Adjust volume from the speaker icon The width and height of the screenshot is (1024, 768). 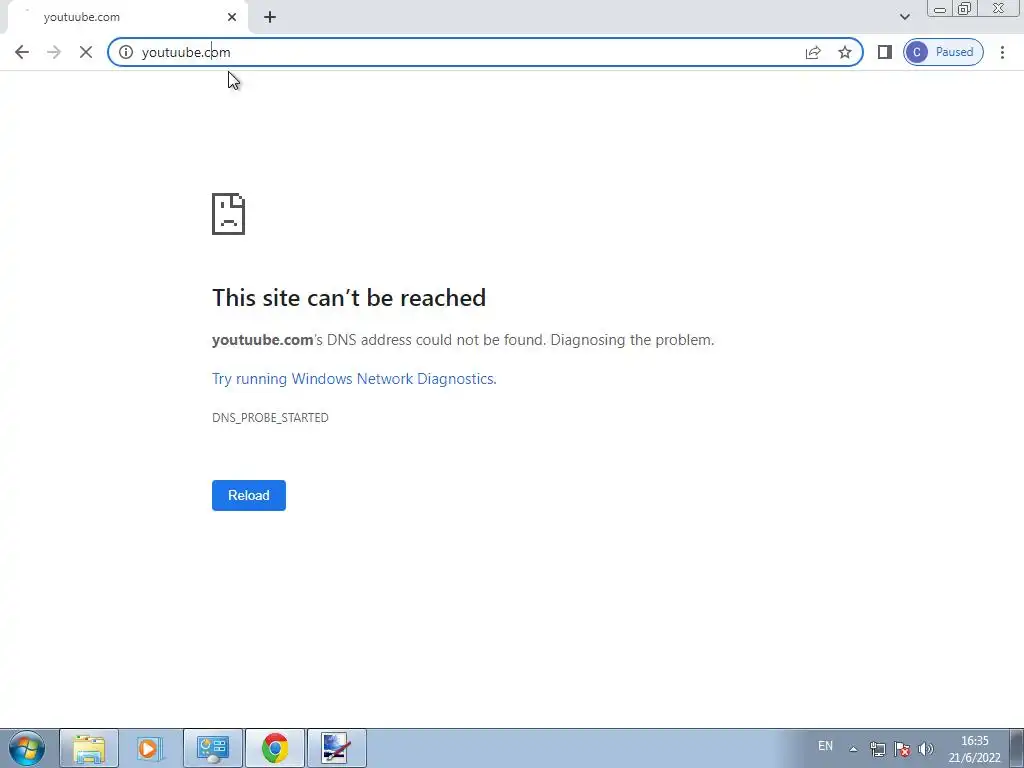pos(925,749)
